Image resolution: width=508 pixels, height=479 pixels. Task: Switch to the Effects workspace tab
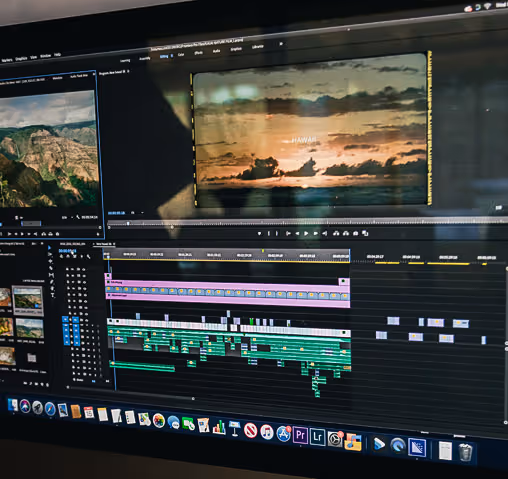click(x=198, y=53)
